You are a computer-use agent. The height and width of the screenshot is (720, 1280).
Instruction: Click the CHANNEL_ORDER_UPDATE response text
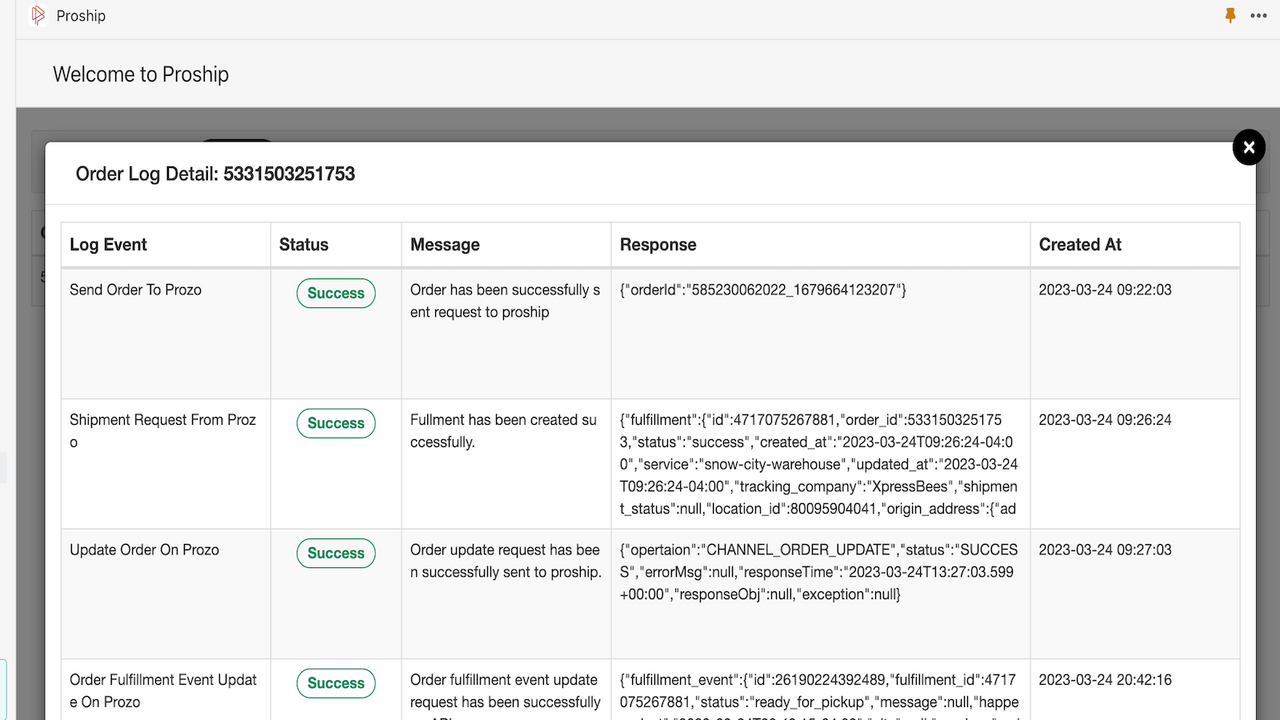click(819, 572)
